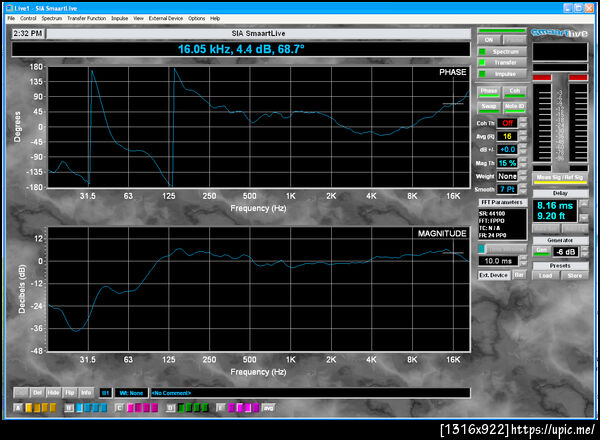Click the Generator button
Image resolution: width=600 pixels, height=440 pixels.
click(560, 240)
